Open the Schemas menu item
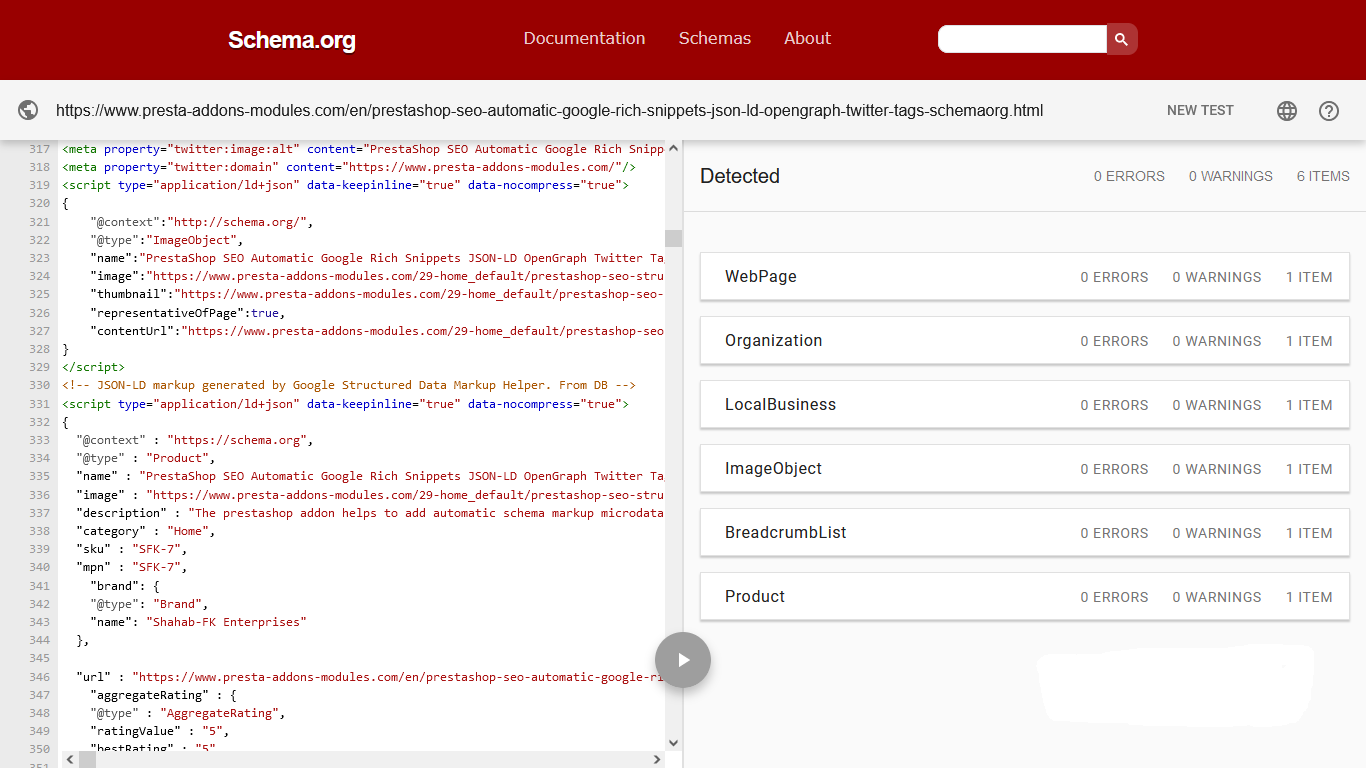The height and width of the screenshot is (768, 1366). [715, 38]
